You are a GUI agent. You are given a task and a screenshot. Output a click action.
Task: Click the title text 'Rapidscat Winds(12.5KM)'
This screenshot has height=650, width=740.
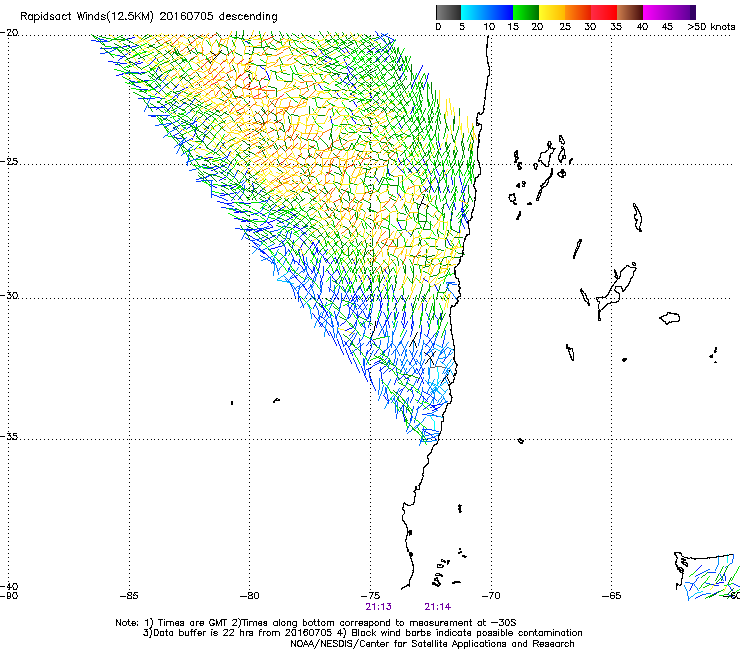[x=87, y=17]
